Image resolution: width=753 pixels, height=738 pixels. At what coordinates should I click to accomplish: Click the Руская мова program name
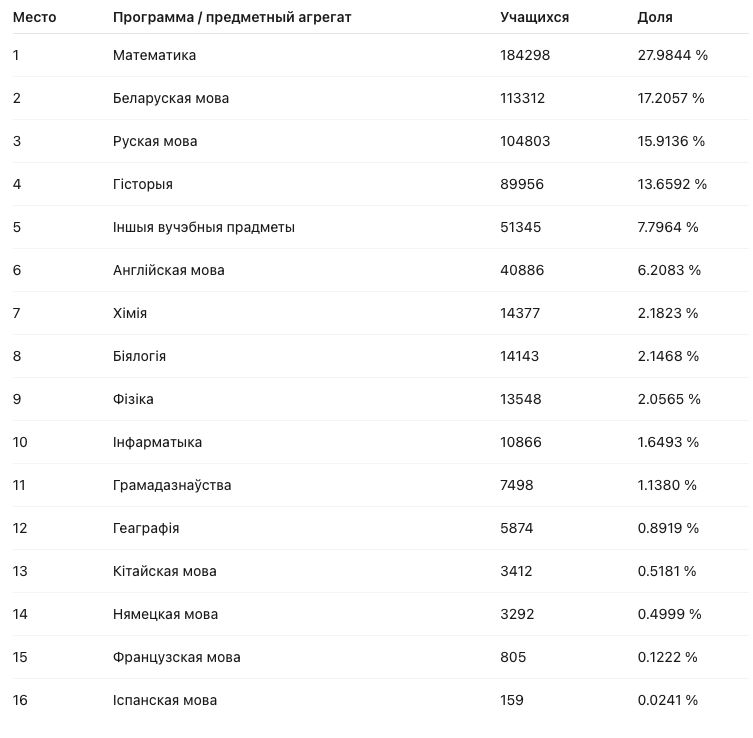[x=155, y=141]
